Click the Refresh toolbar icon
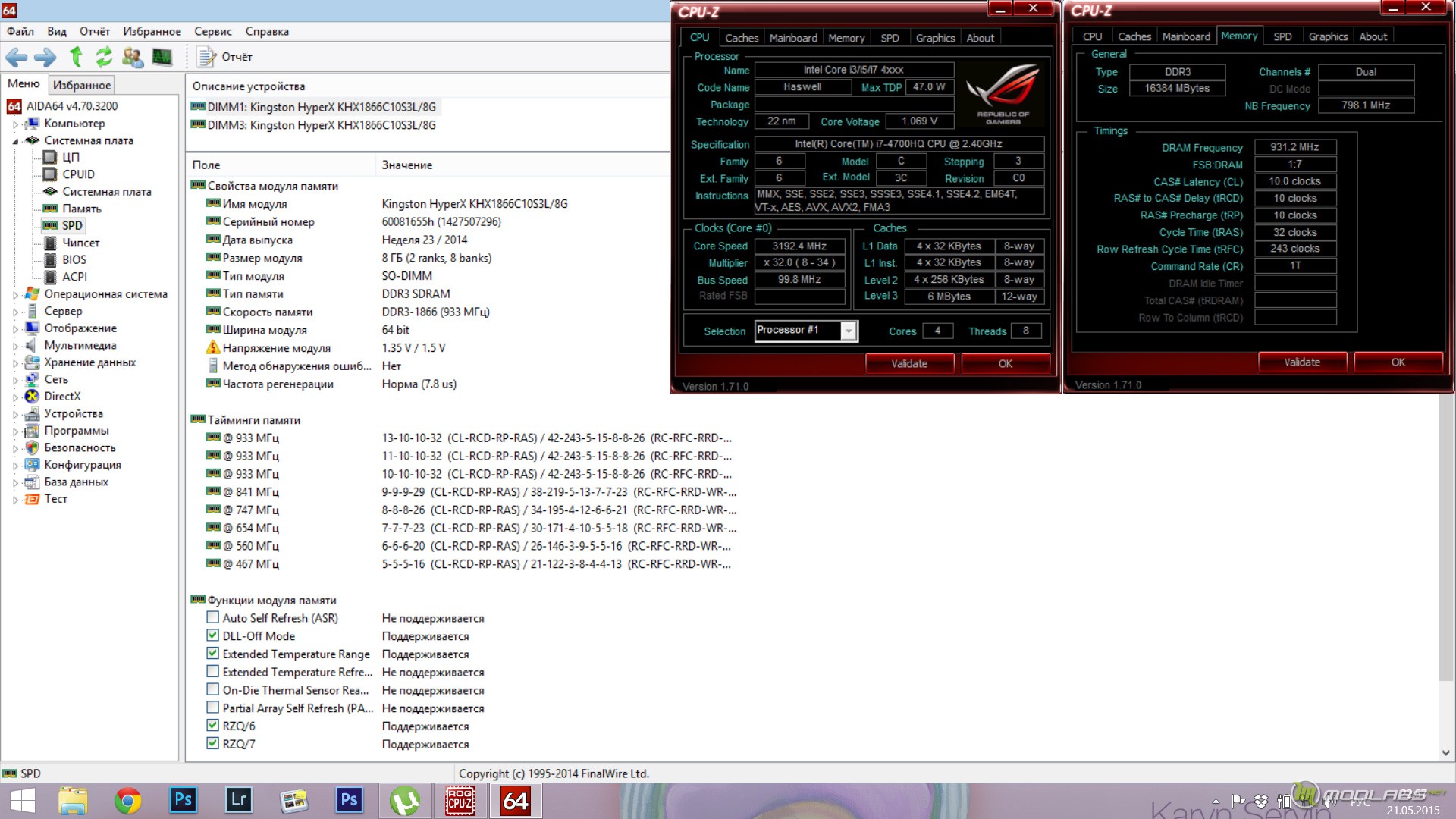 (x=104, y=57)
